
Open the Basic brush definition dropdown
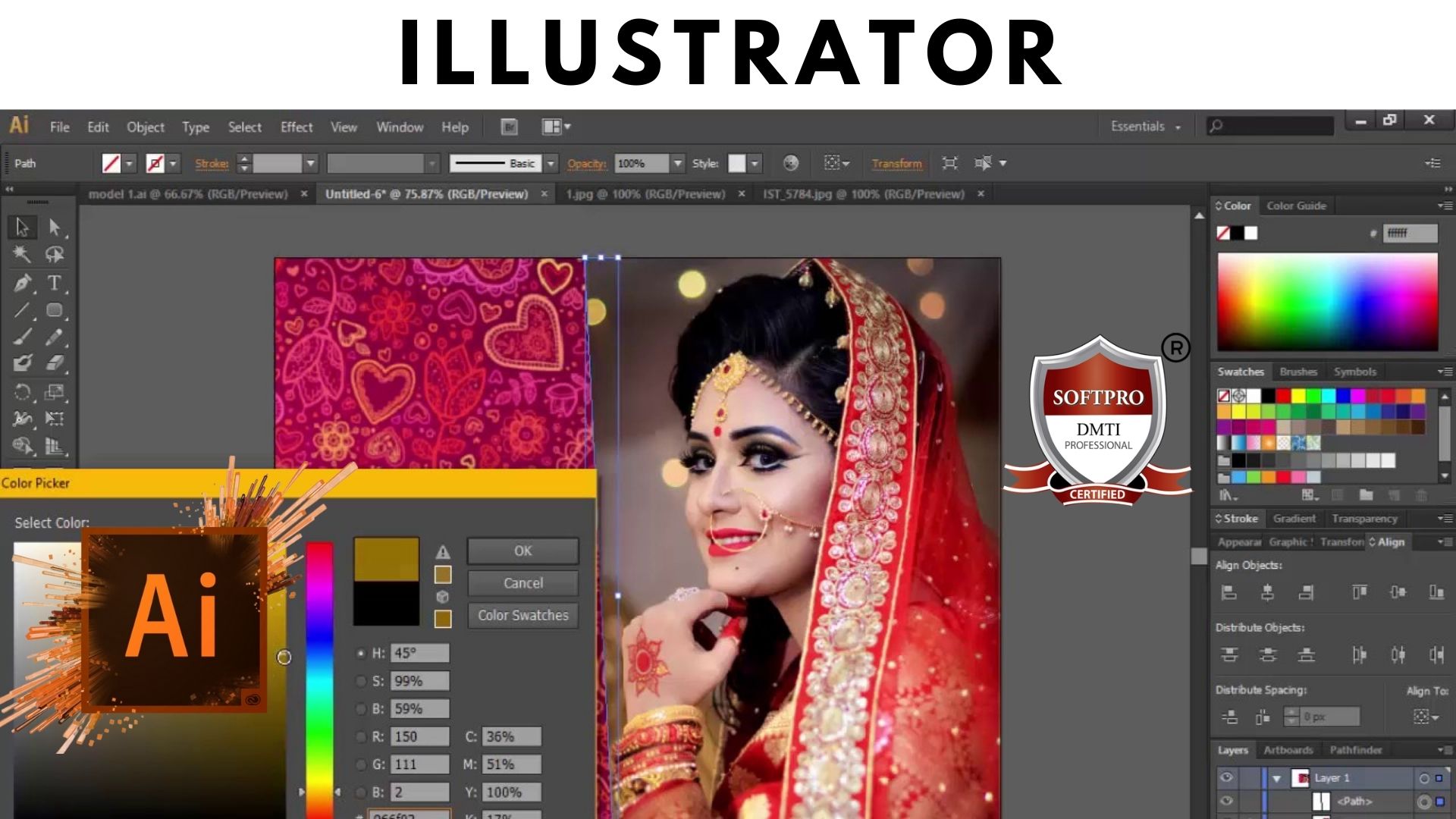tap(551, 163)
